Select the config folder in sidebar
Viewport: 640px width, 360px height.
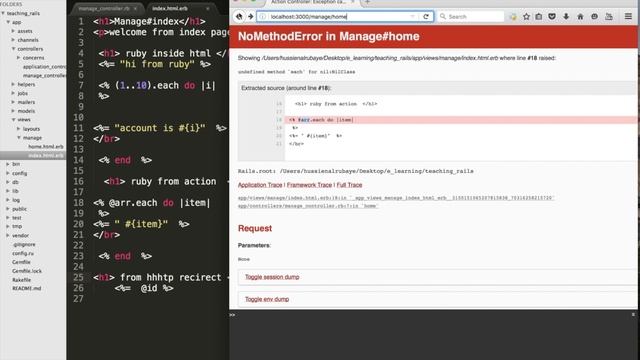[20, 173]
